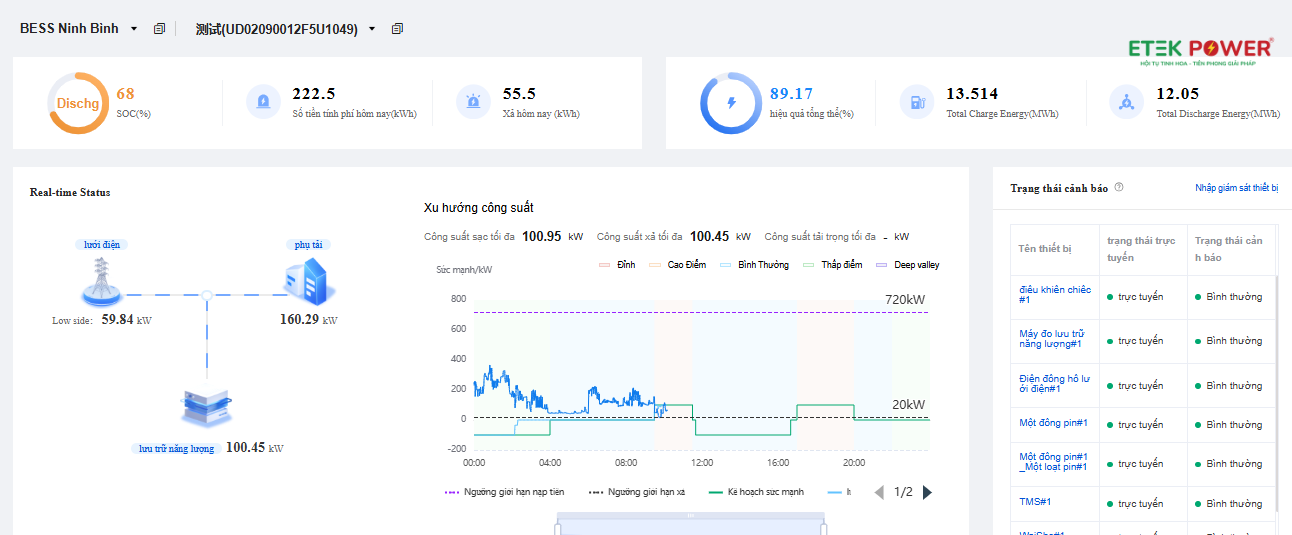Go to the previous legend page arrow
Screen dimensions: 1292x535
[x=880, y=492]
